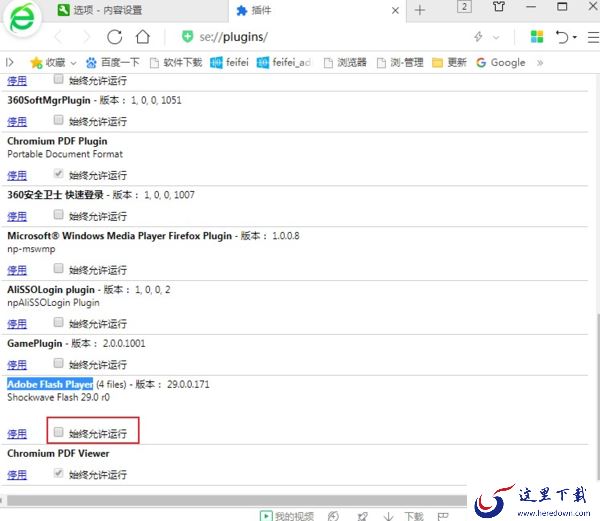Open the feifei bookmark
The image size is (600, 521).
click(x=229, y=62)
